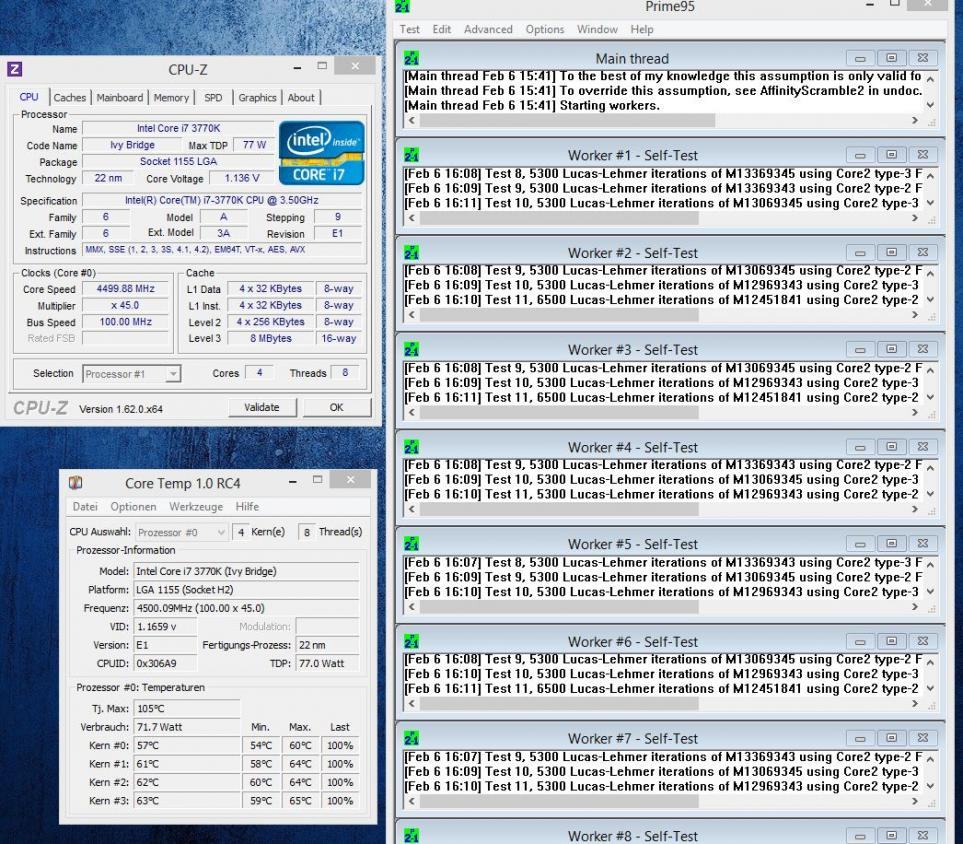Click the OK button in CPU-Z
Image resolution: width=963 pixels, height=844 pixels.
coord(337,407)
